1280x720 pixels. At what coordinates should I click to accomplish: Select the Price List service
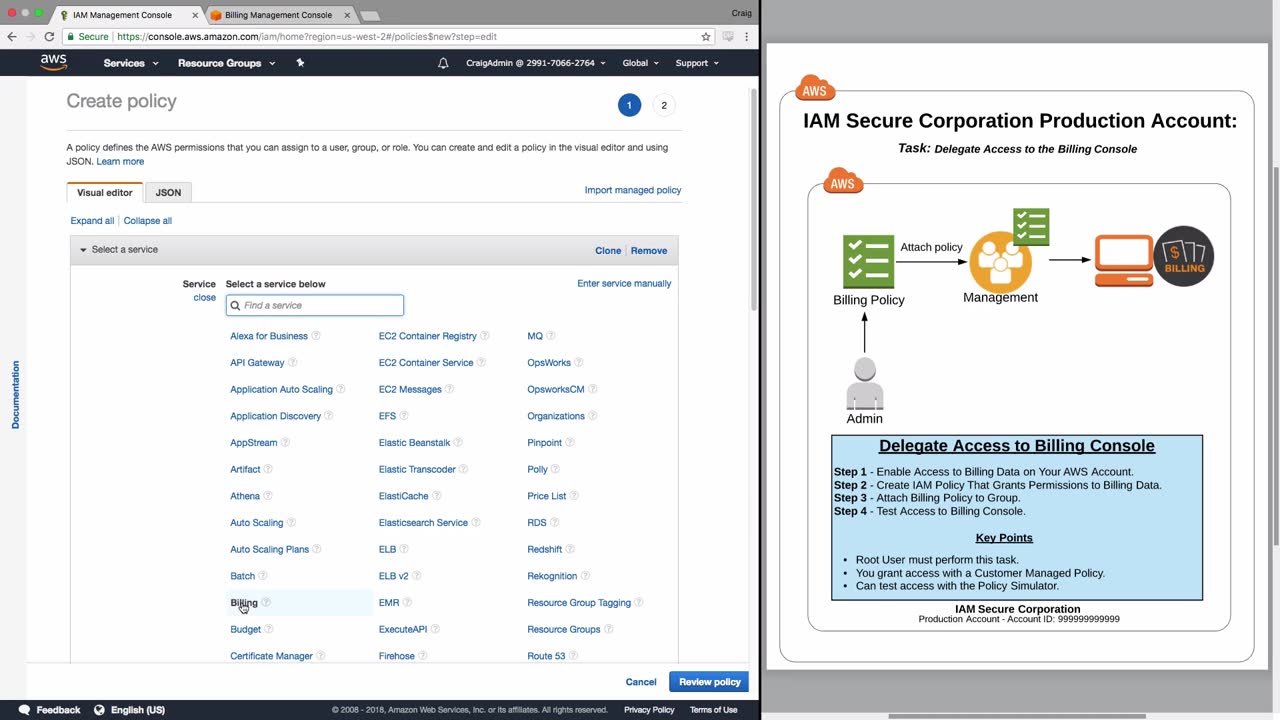(x=547, y=496)
